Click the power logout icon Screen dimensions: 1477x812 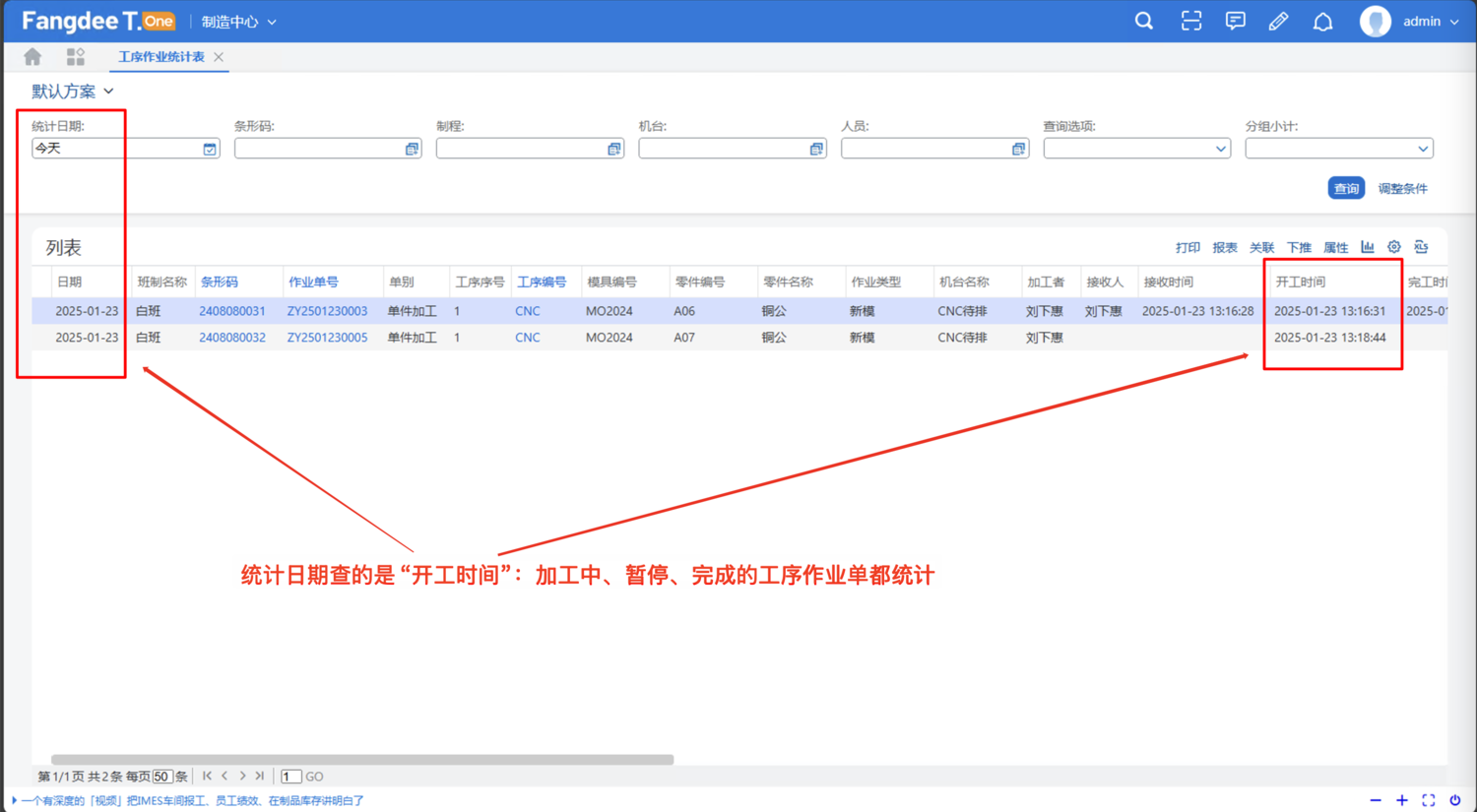pos(1455,800)
